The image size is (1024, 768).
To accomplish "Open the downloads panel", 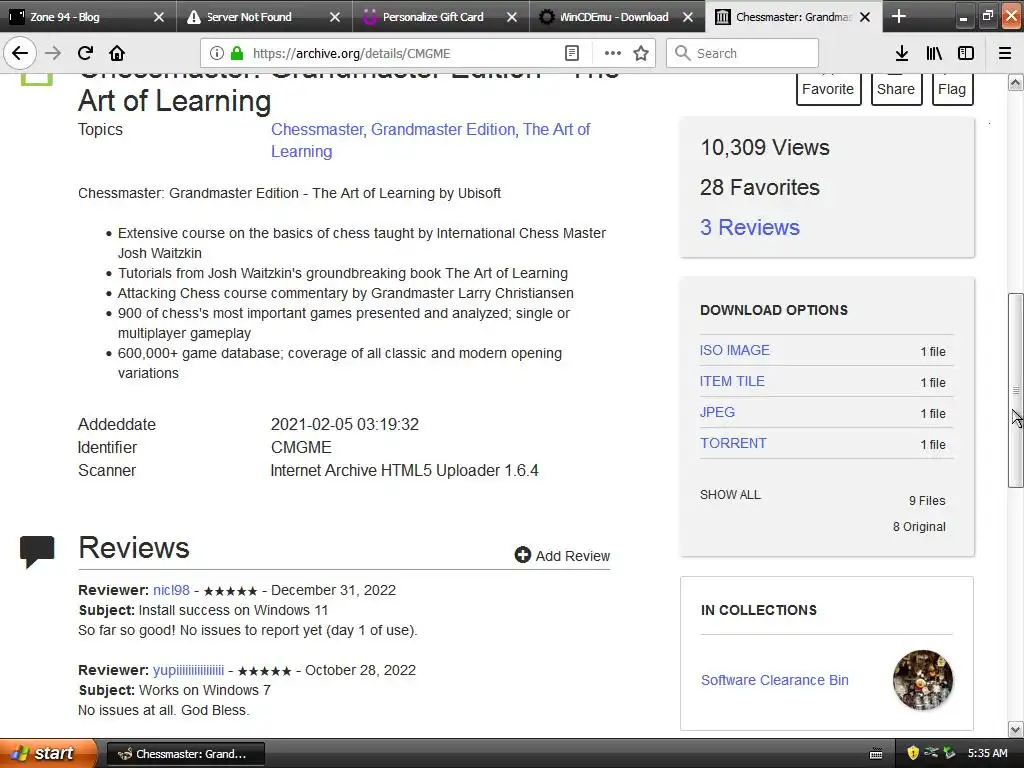I will pos(902,53).
